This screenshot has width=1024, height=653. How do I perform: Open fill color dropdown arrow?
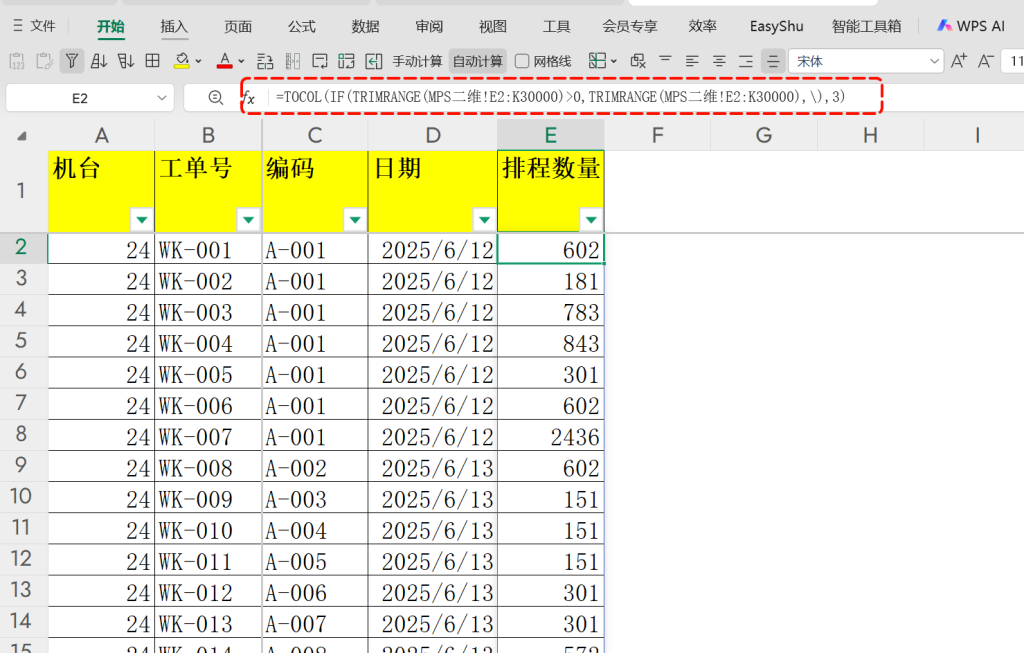(199, 61)
